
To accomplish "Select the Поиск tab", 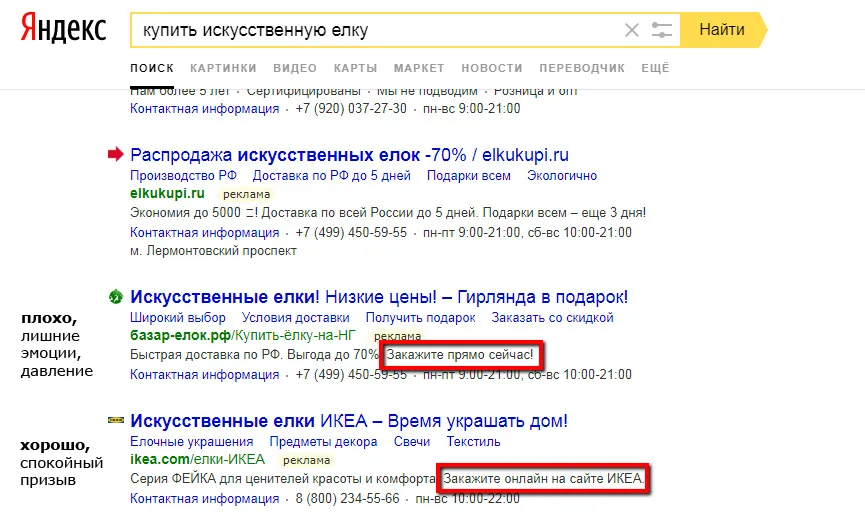I will click(x=152, y=68).
